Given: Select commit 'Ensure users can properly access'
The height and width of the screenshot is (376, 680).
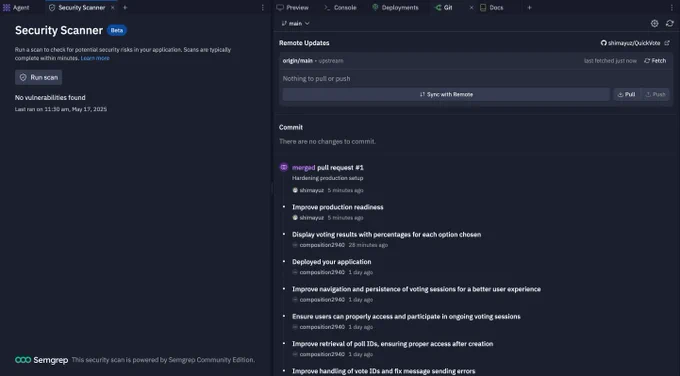Looking at the screenshot, I should click(x=406, y=317).
